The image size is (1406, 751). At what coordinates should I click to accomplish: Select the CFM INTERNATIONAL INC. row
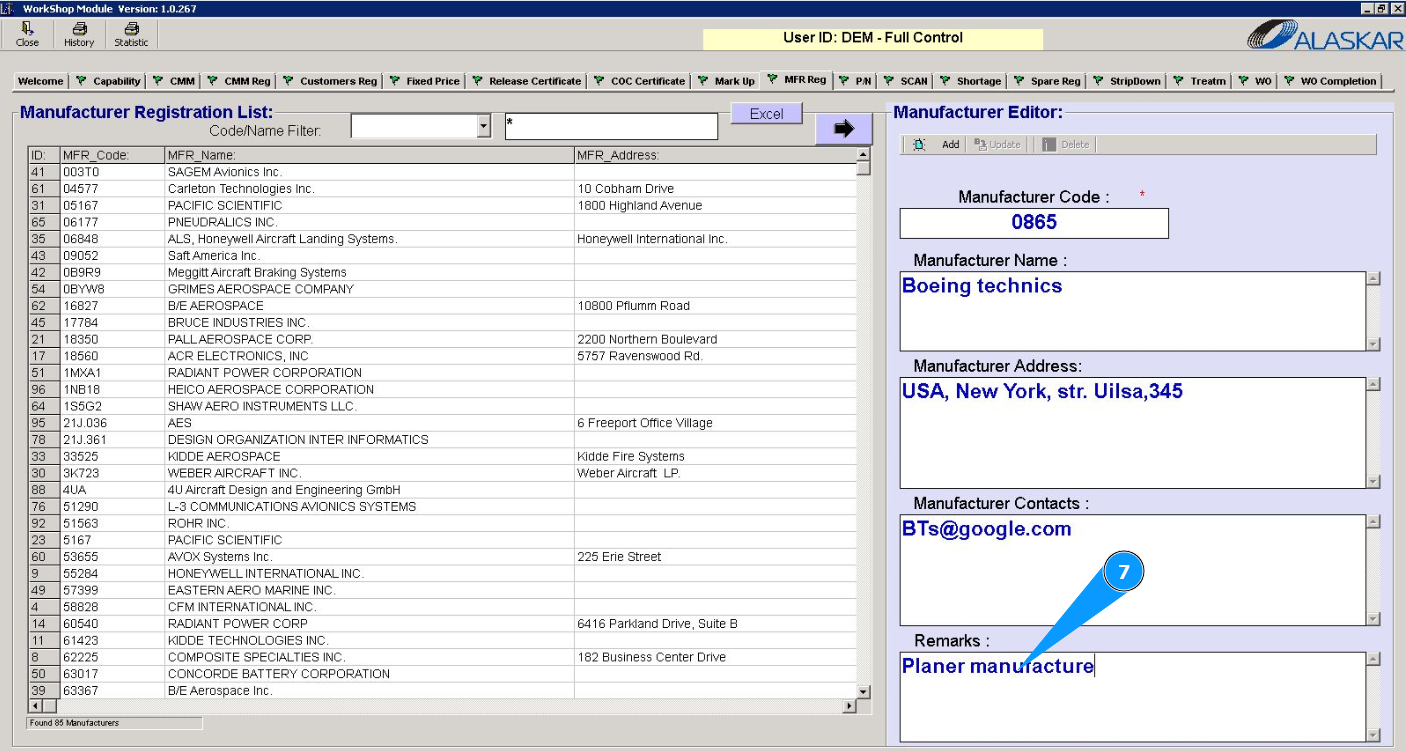442,607
